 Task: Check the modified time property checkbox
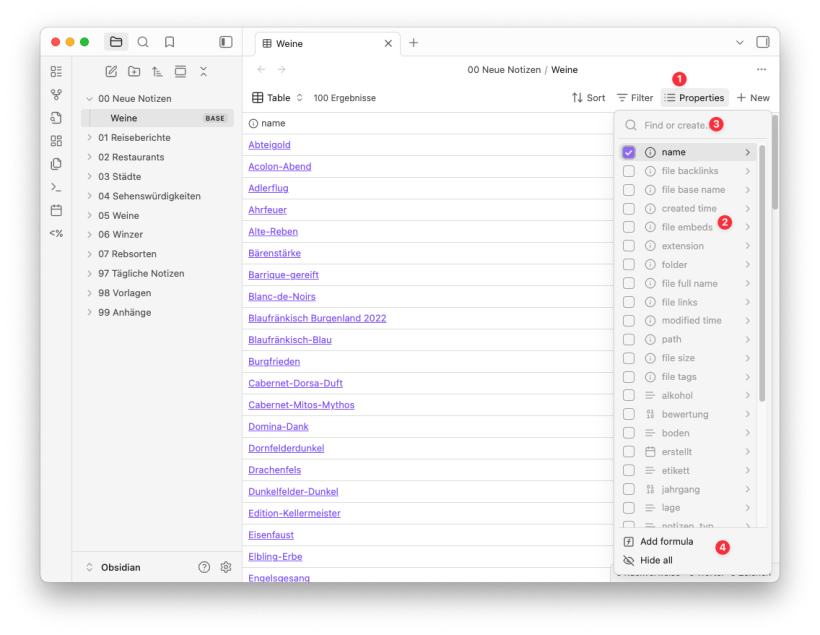coord(629,321)
